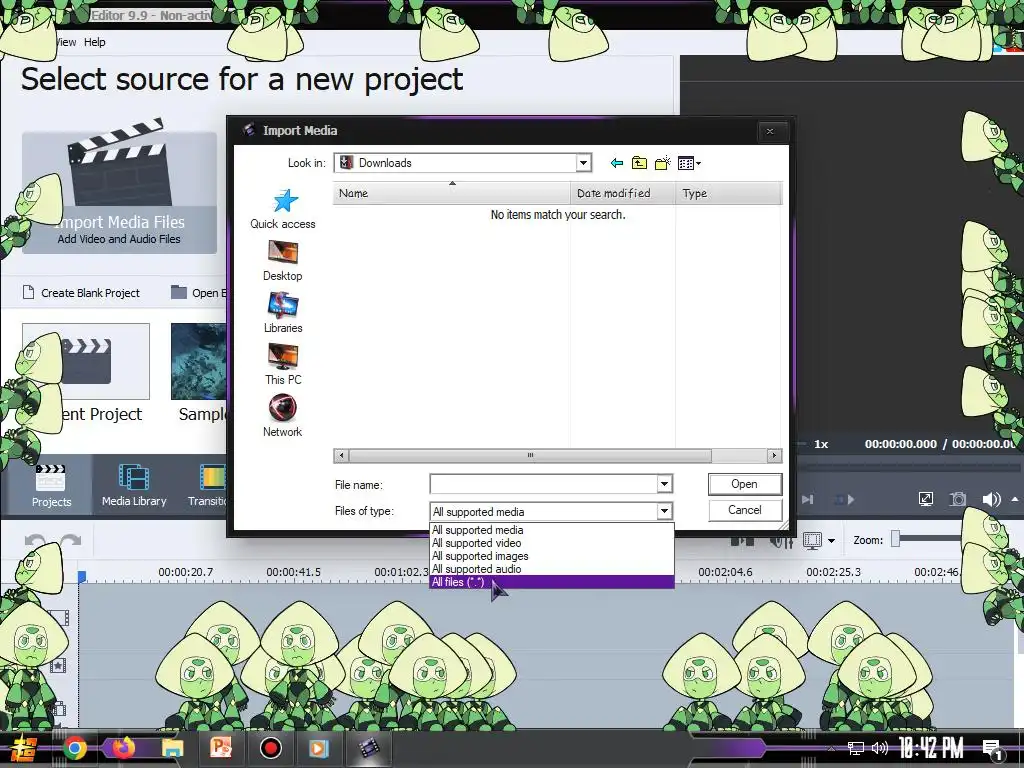Choose All supported media option
Viewport: 1024px width, 768px height.
point(552,530)
